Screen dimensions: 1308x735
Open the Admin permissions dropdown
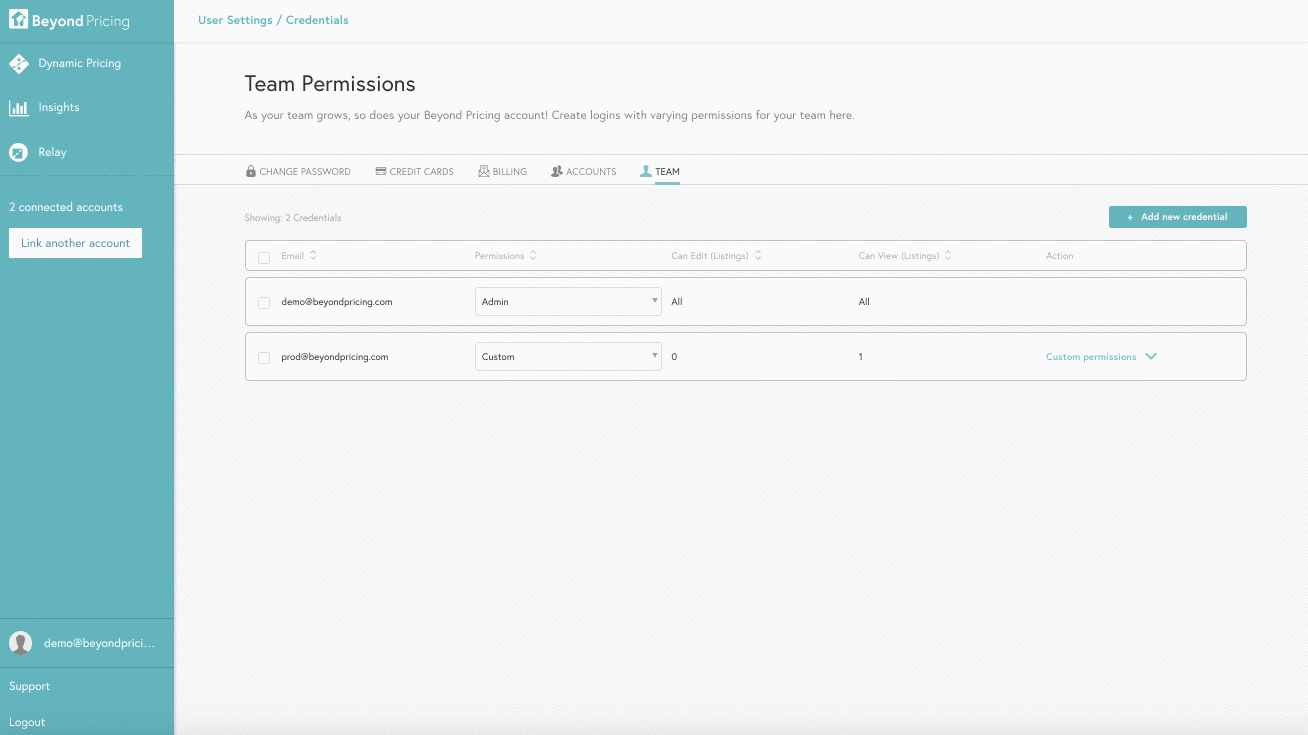[568, 301]
